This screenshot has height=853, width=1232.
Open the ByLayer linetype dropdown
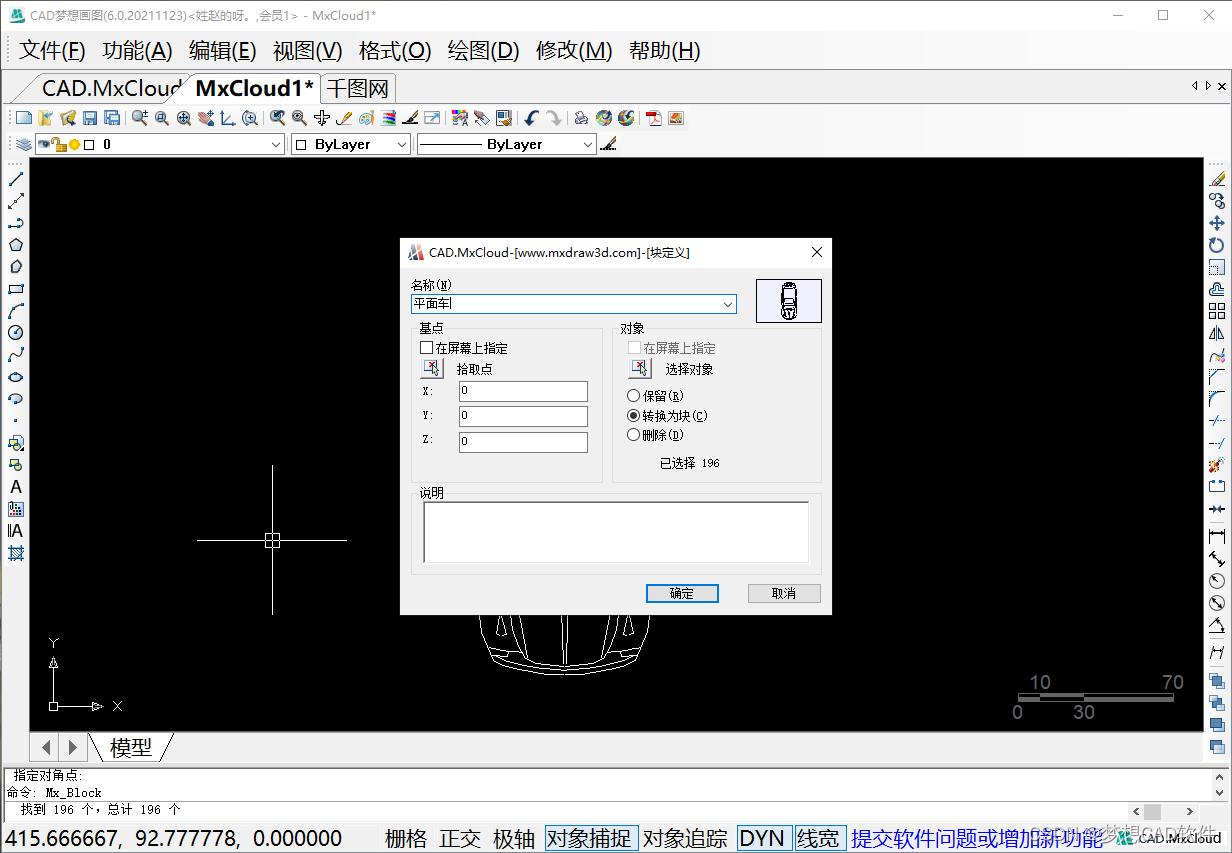[x=588, y=145]
